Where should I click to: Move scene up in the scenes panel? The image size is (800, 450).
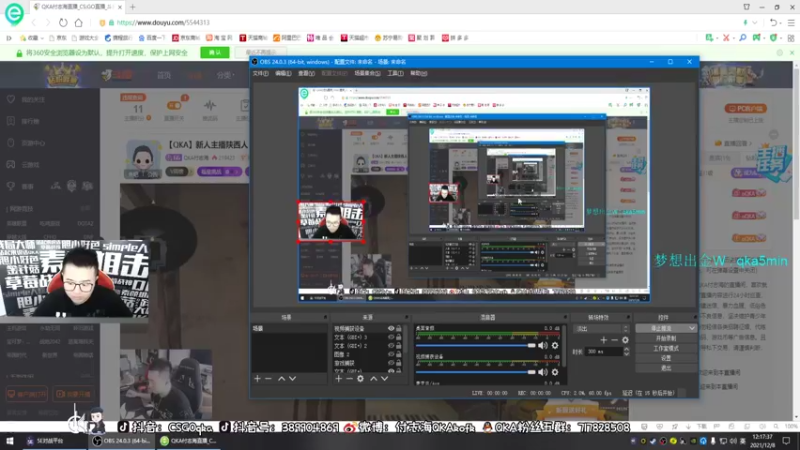click(x=282, y=379)
